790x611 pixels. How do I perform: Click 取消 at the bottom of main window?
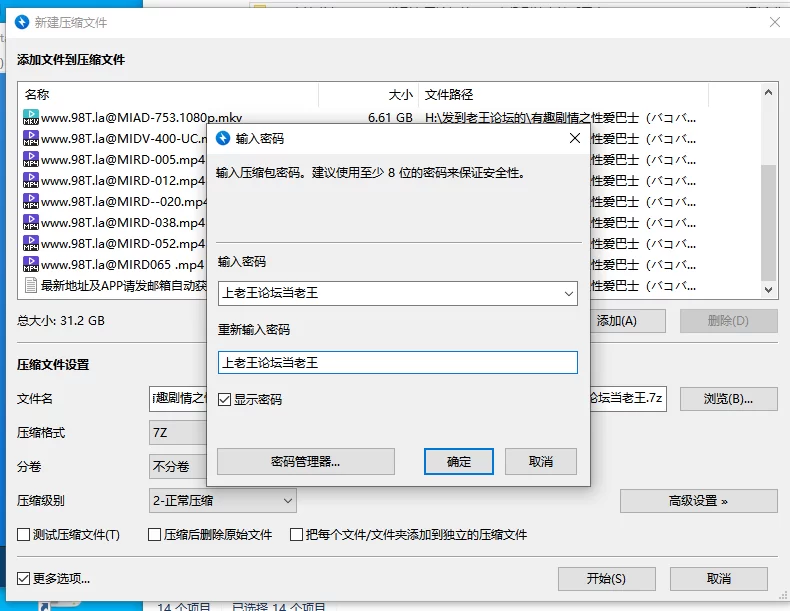pos(718,579)
